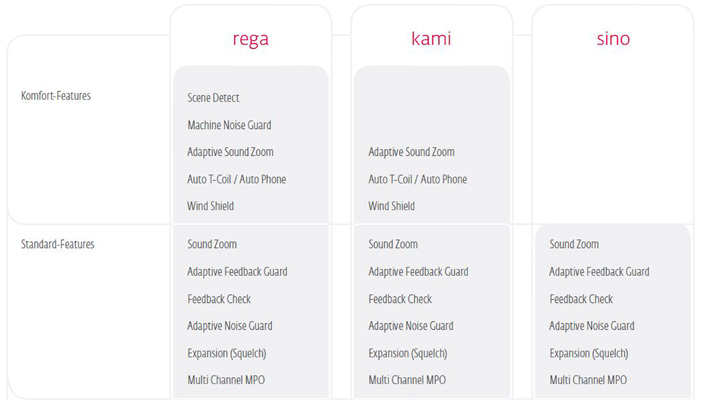Select the sino column heading
701x400 pixels.
point(613,38)
